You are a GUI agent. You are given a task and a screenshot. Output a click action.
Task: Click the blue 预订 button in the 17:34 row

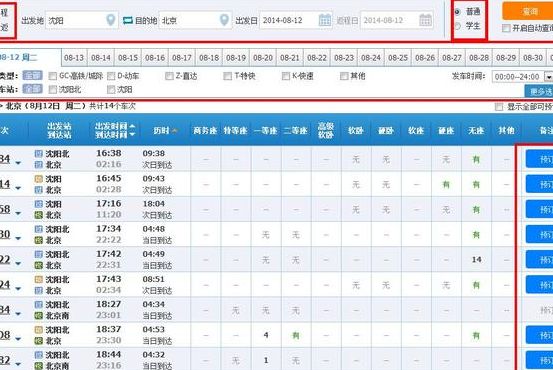pos(540,235)
